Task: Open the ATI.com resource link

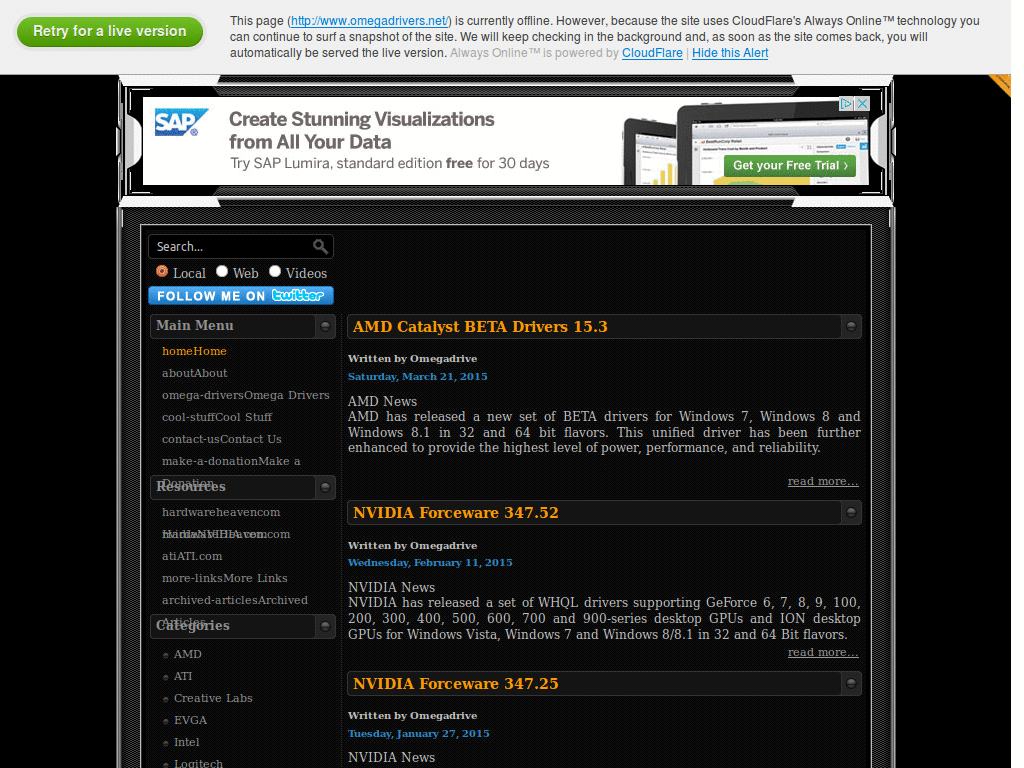Action: point(192,556)
